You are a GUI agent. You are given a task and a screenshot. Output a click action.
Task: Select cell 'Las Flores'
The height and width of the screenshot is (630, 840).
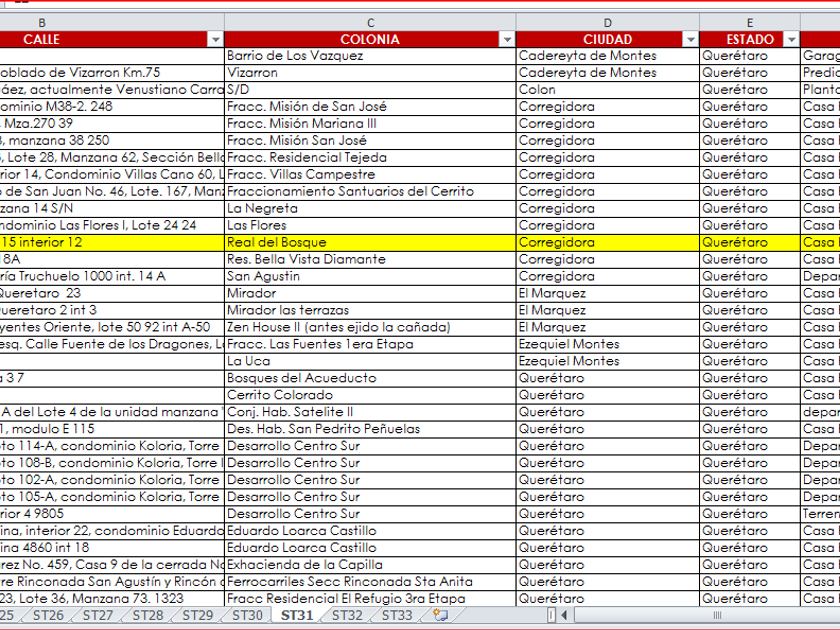pos(370,226)
